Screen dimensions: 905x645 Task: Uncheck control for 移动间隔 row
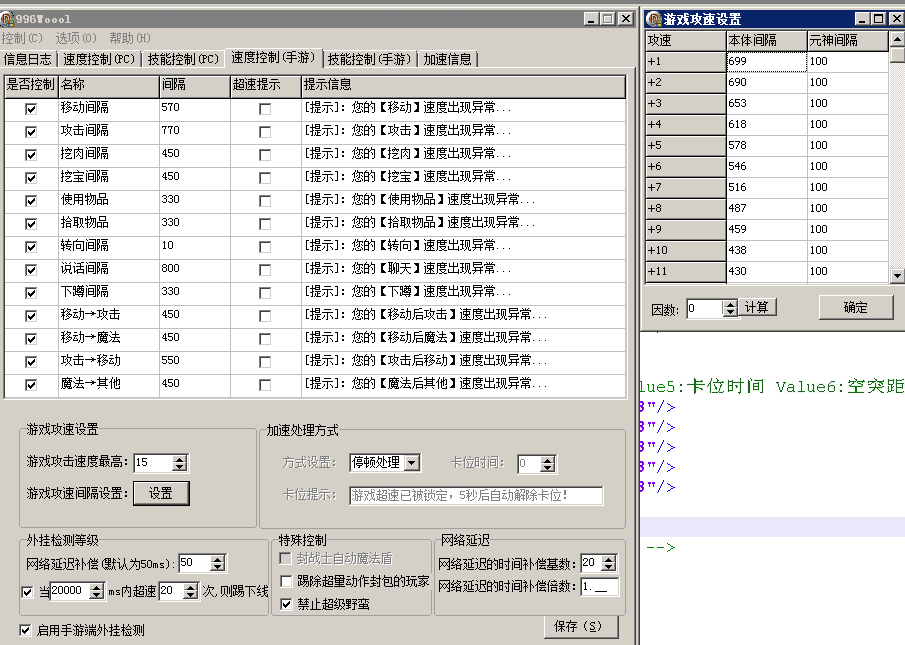pyautogui.click(x=31, y=108)
